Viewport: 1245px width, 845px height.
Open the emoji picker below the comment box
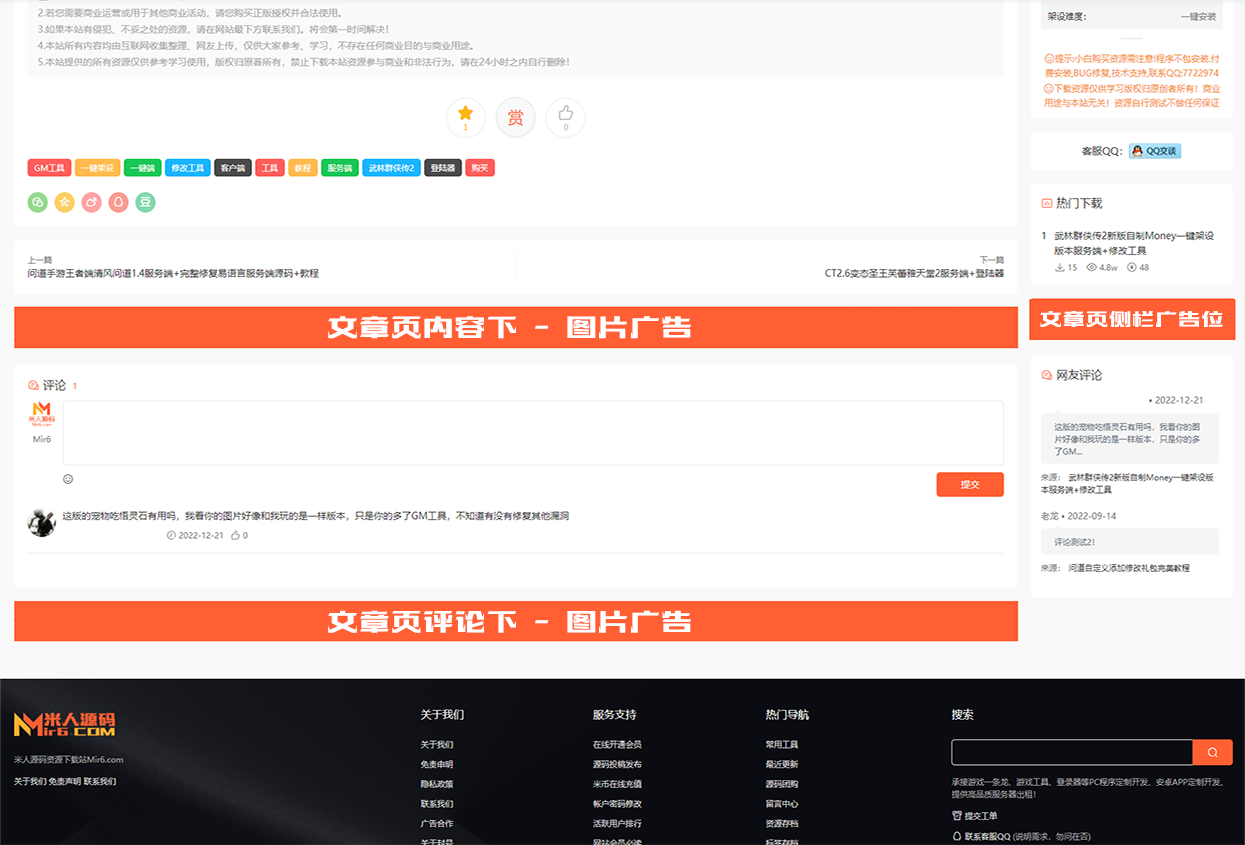[x=68, y=479]
